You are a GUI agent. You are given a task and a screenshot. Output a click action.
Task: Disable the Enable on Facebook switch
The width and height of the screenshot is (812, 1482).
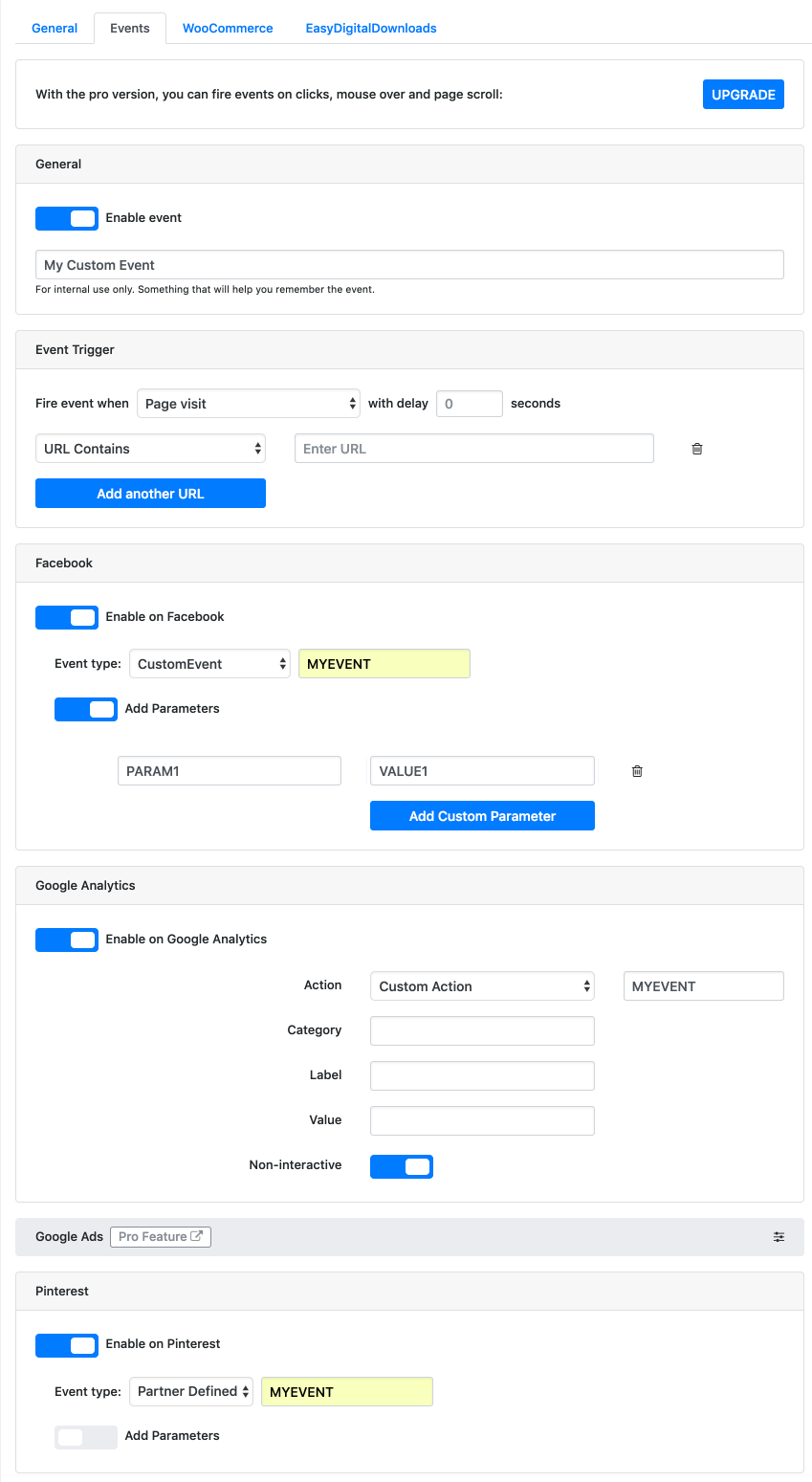click(67, 617)
